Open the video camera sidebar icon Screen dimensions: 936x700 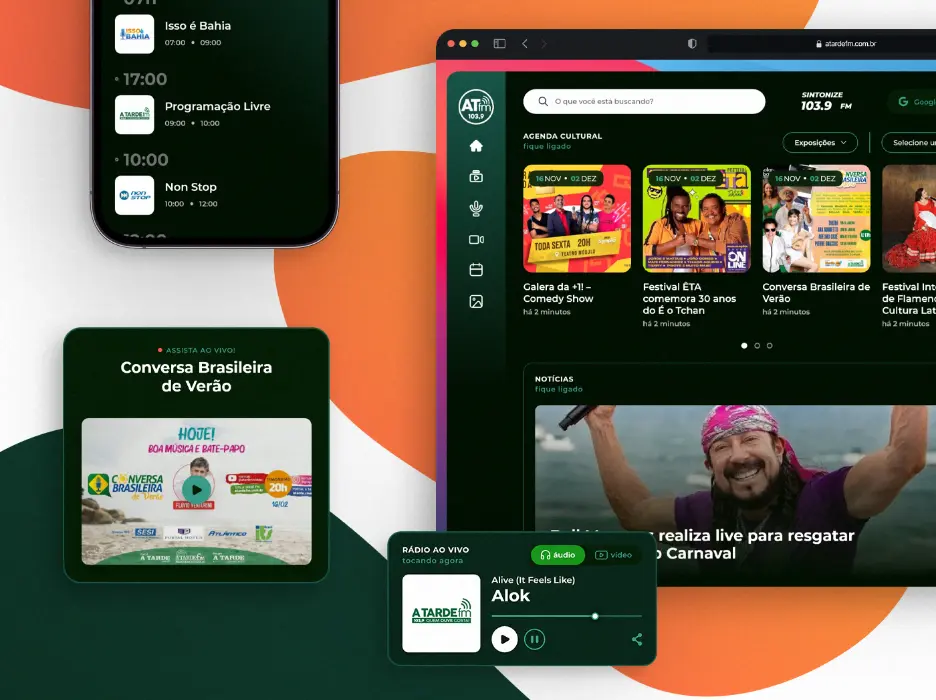(476, 239)
